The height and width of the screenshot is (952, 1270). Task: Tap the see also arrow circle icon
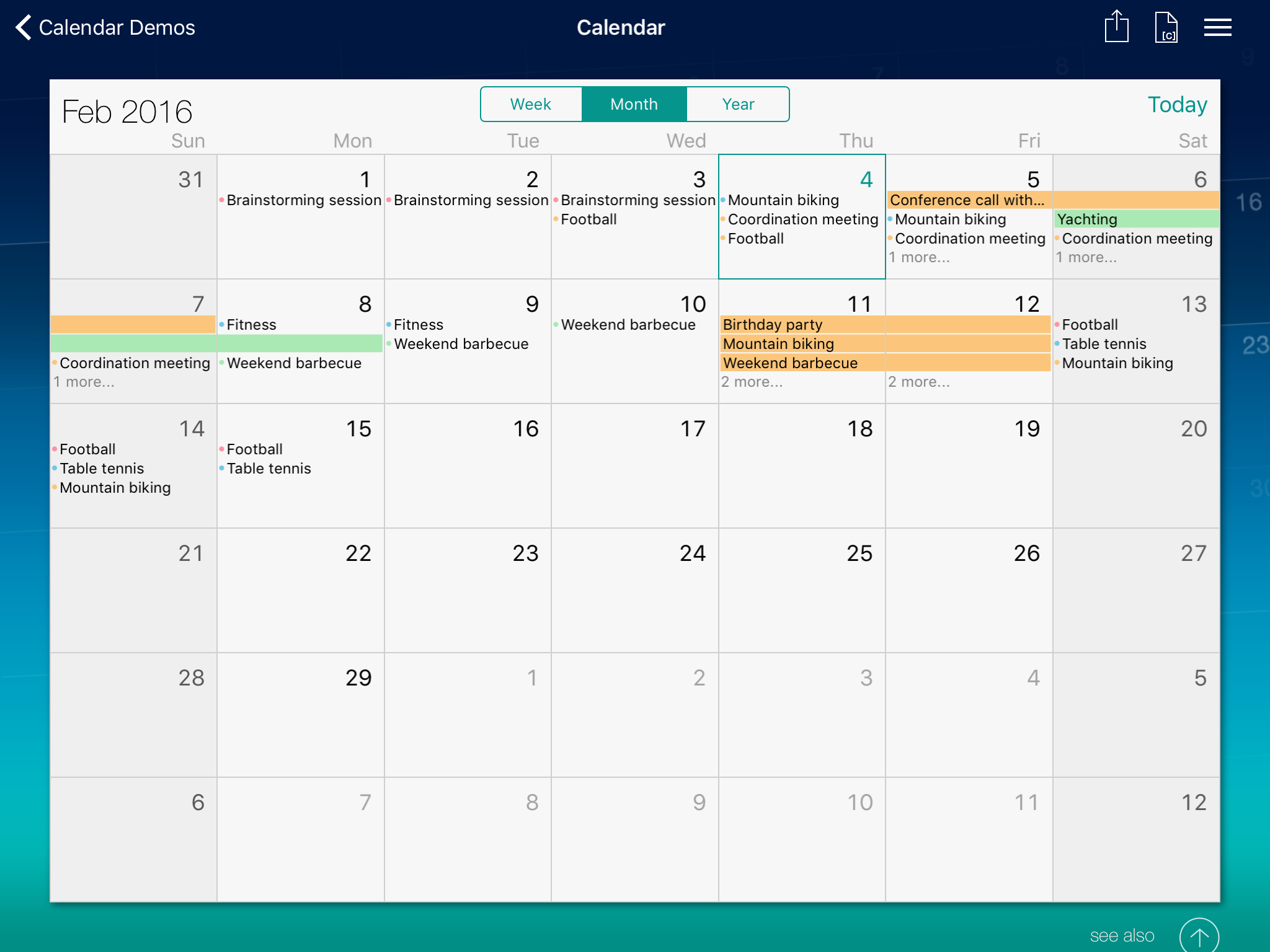[1198, 936]
